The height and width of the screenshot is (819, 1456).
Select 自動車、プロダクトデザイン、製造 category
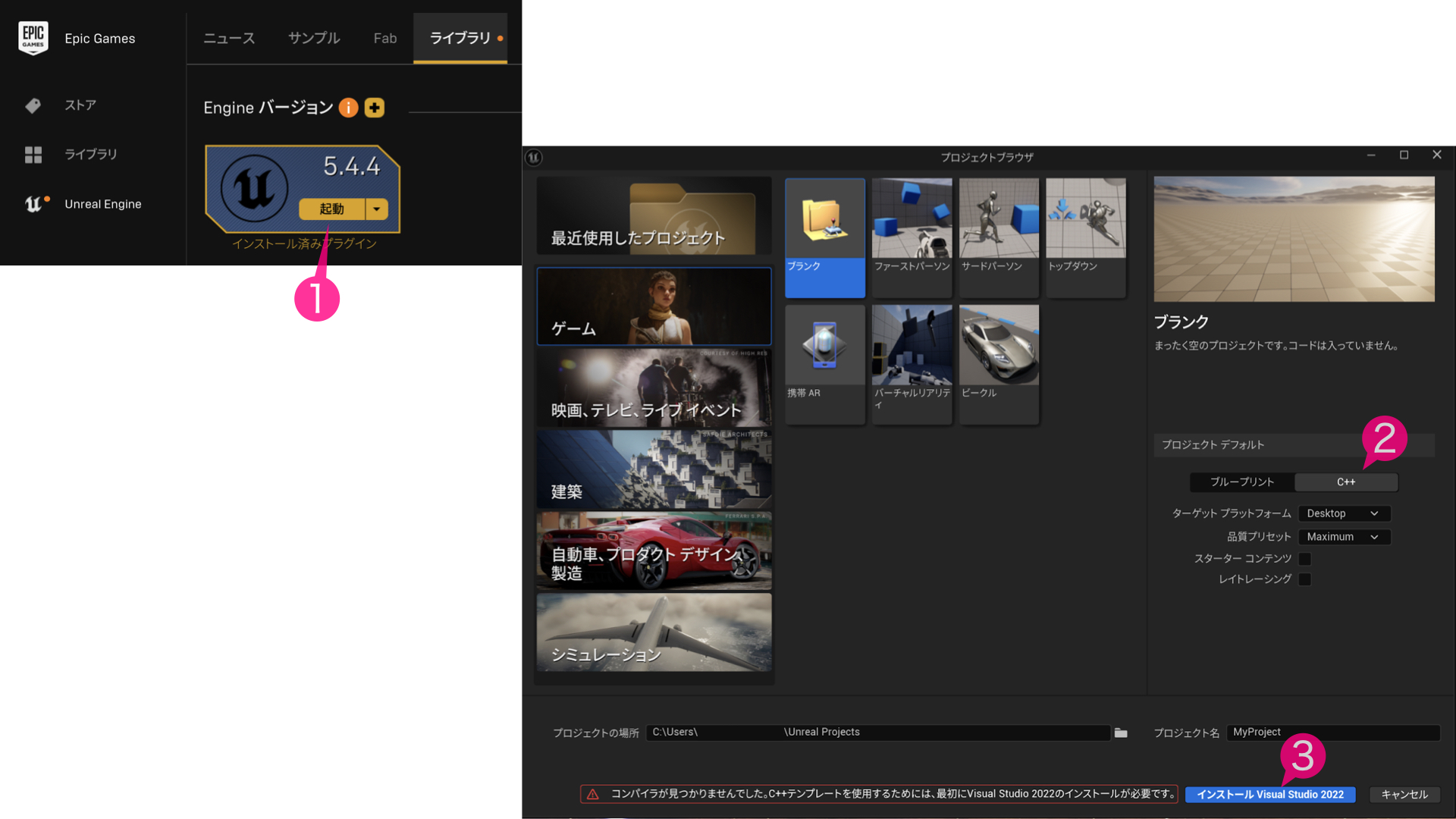click(x=654, y=551)
